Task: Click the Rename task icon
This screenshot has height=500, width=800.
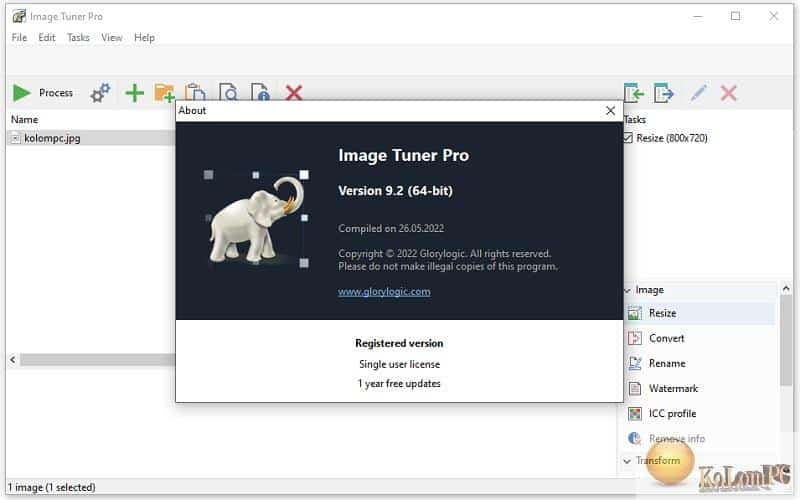Action: pyautogui.click(x=635, y=363)
